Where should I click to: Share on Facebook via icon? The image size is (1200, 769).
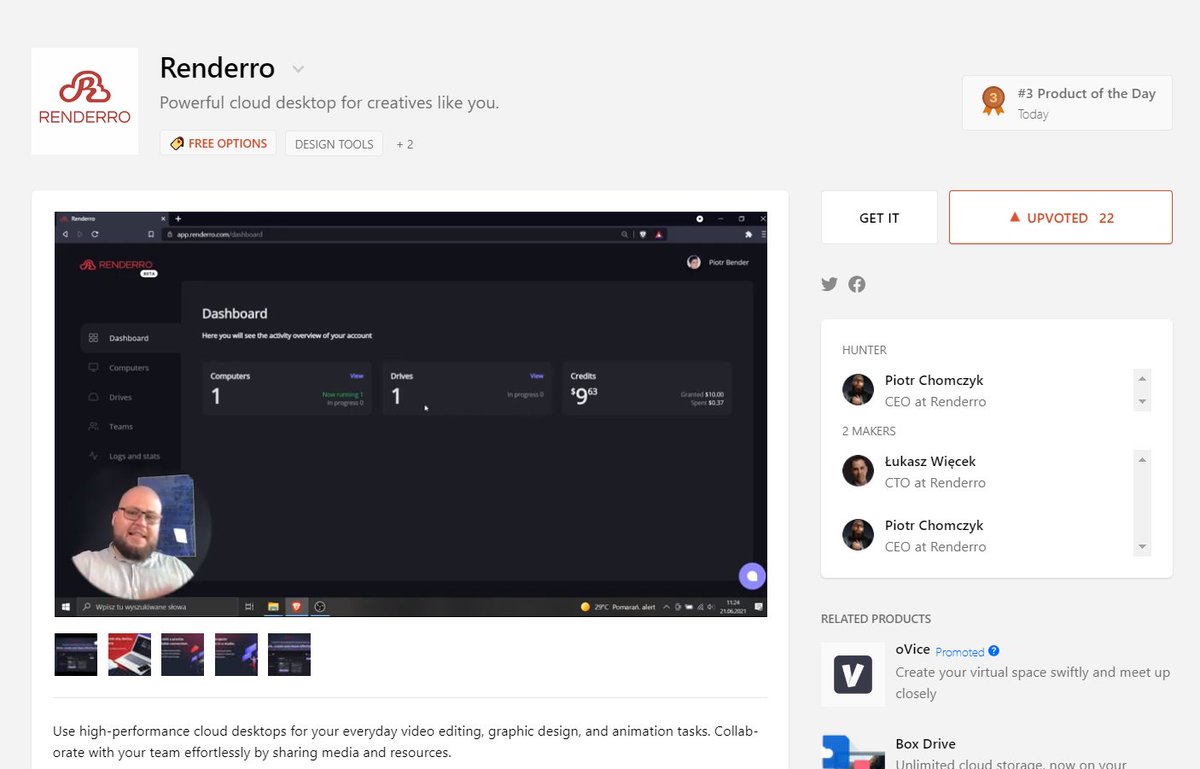[x=857, y=284]
